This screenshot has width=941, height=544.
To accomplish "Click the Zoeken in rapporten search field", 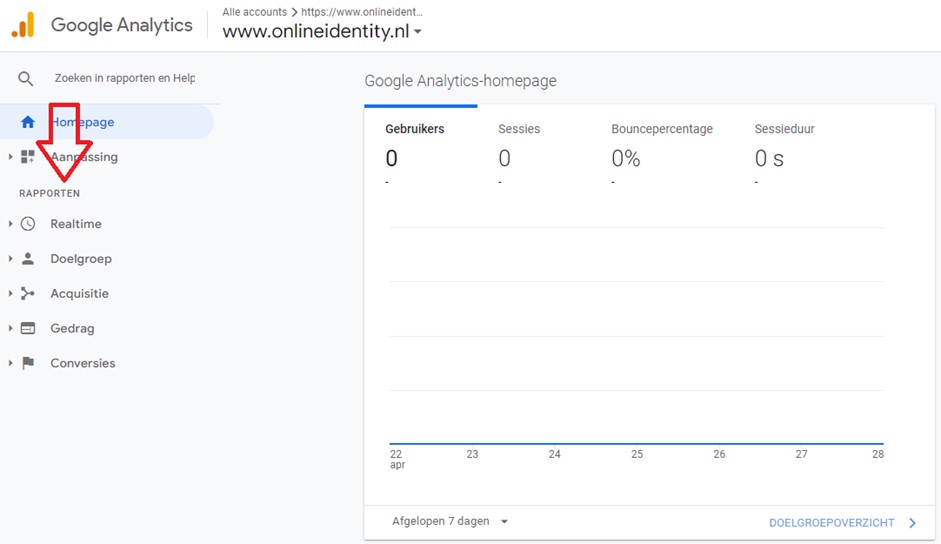I will click(125, 78).
